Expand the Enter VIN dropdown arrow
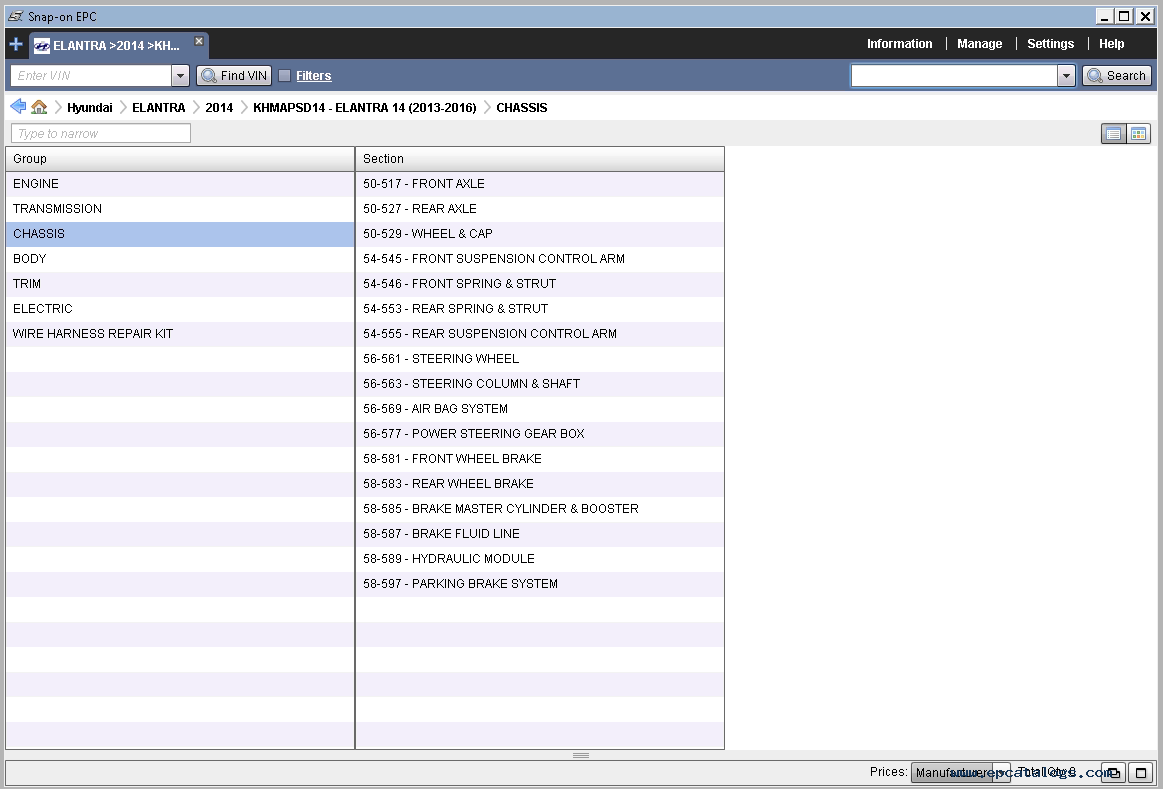1163x789 pixels. (180, 76)
